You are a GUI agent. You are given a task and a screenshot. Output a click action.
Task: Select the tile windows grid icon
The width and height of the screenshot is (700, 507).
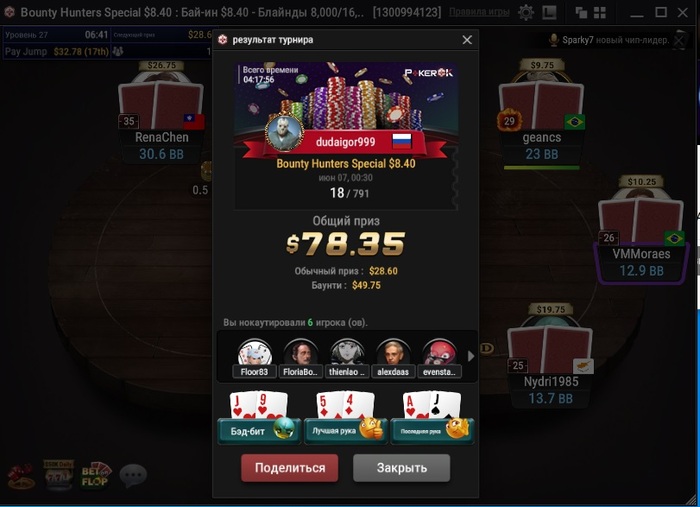pyautogui.click(x=600, y=12)
